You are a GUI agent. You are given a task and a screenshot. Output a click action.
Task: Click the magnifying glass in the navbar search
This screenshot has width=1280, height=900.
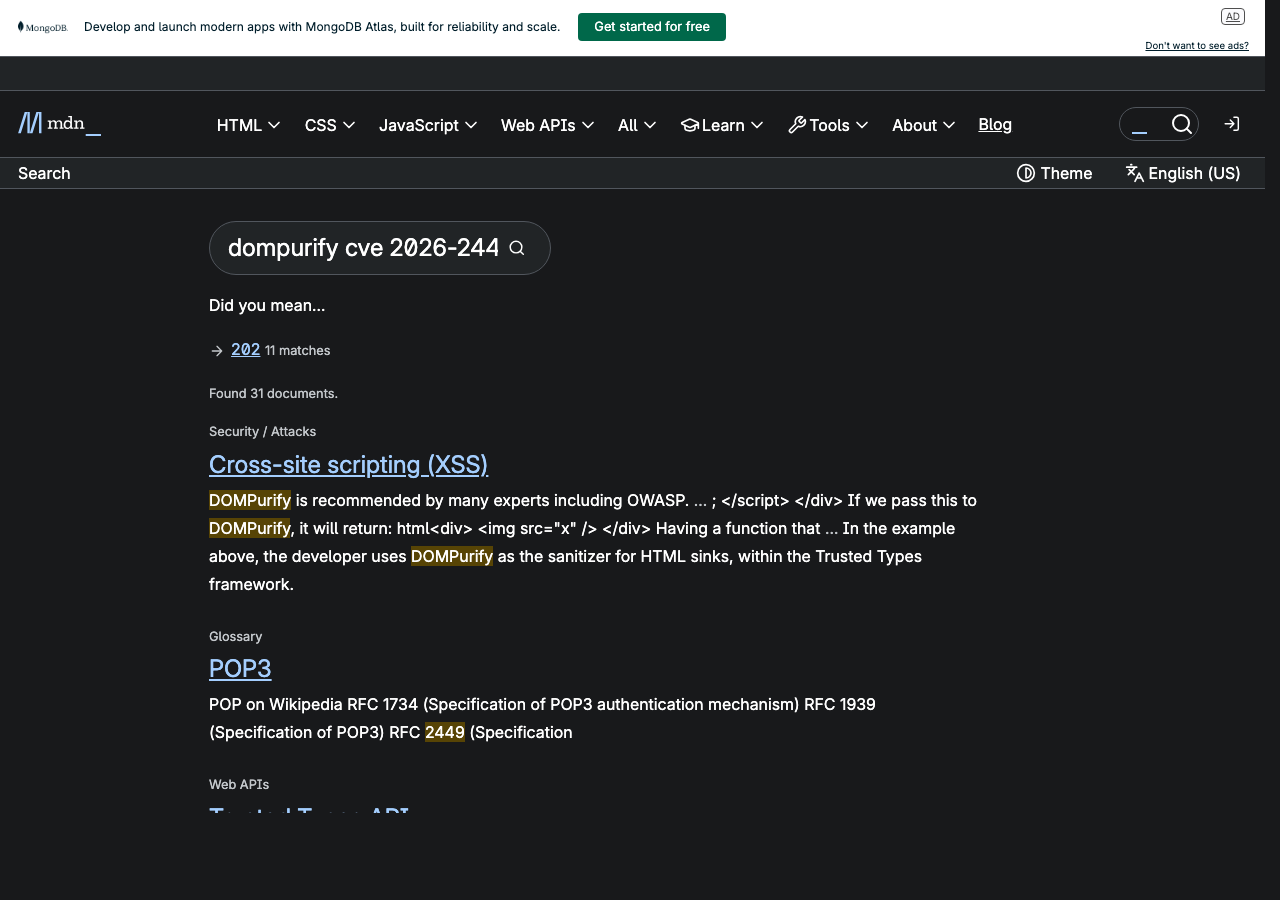point(1182,124)
